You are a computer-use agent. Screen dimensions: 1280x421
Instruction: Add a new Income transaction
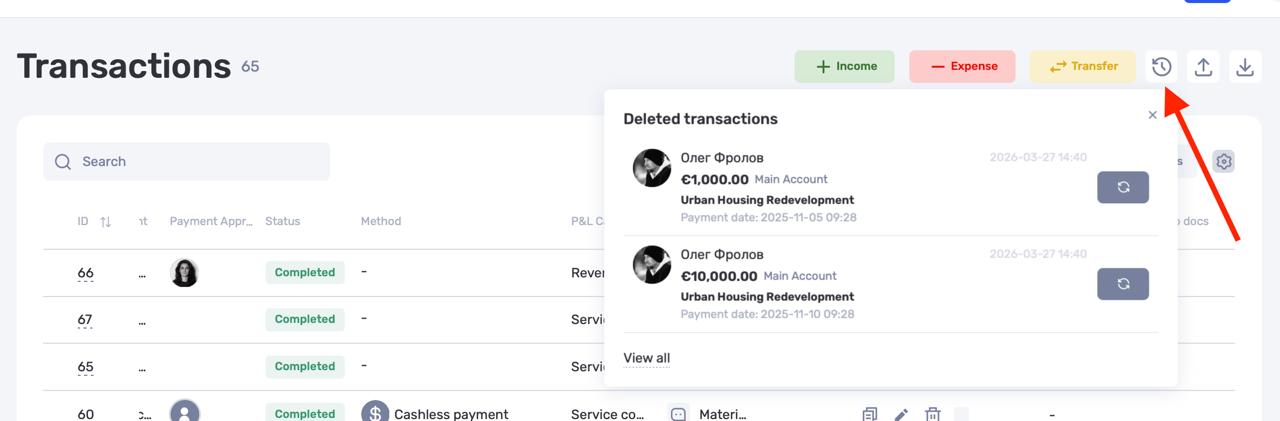[x=845, y=67]
